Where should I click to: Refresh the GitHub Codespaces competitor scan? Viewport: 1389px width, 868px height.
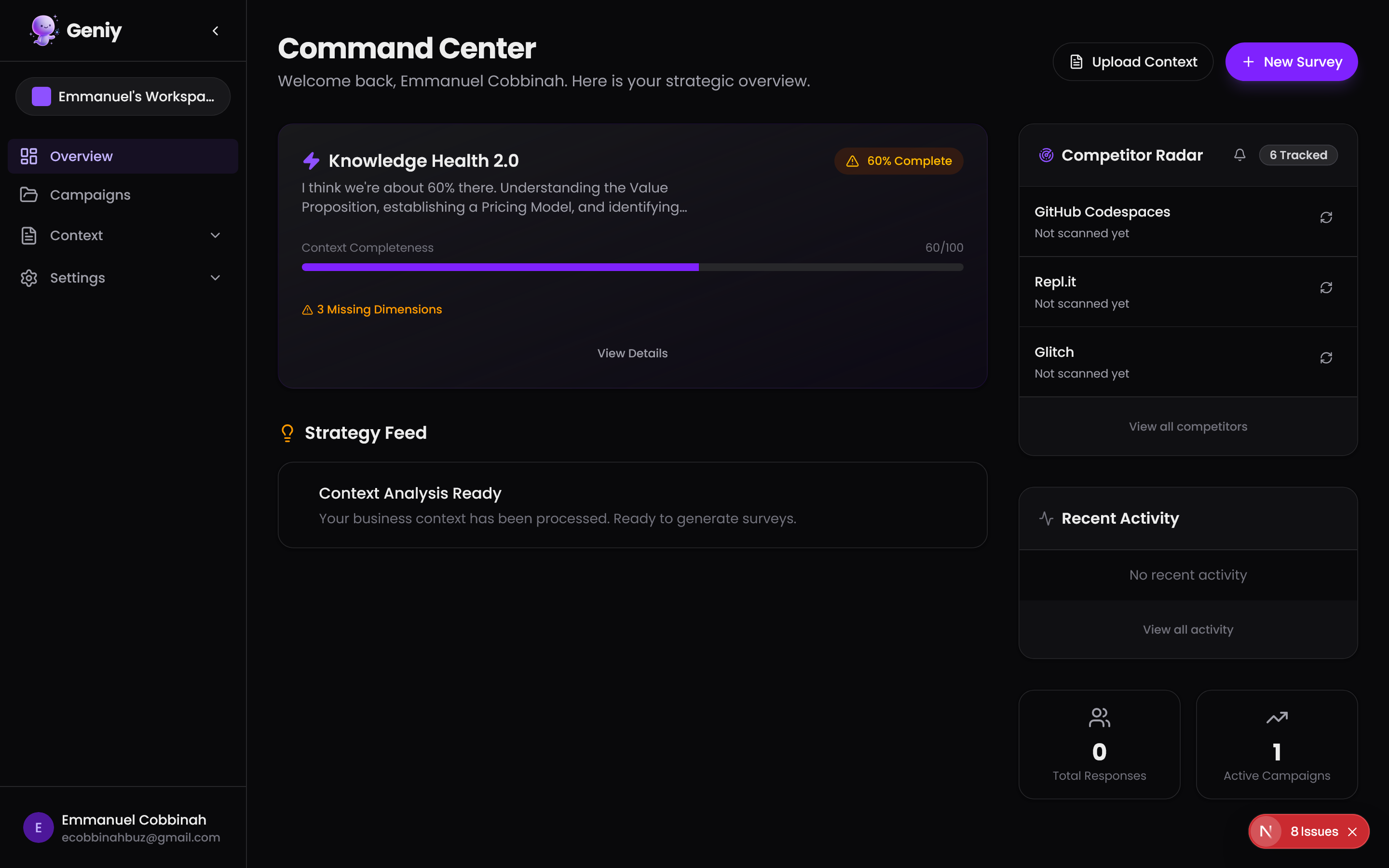pos(1326,217)
